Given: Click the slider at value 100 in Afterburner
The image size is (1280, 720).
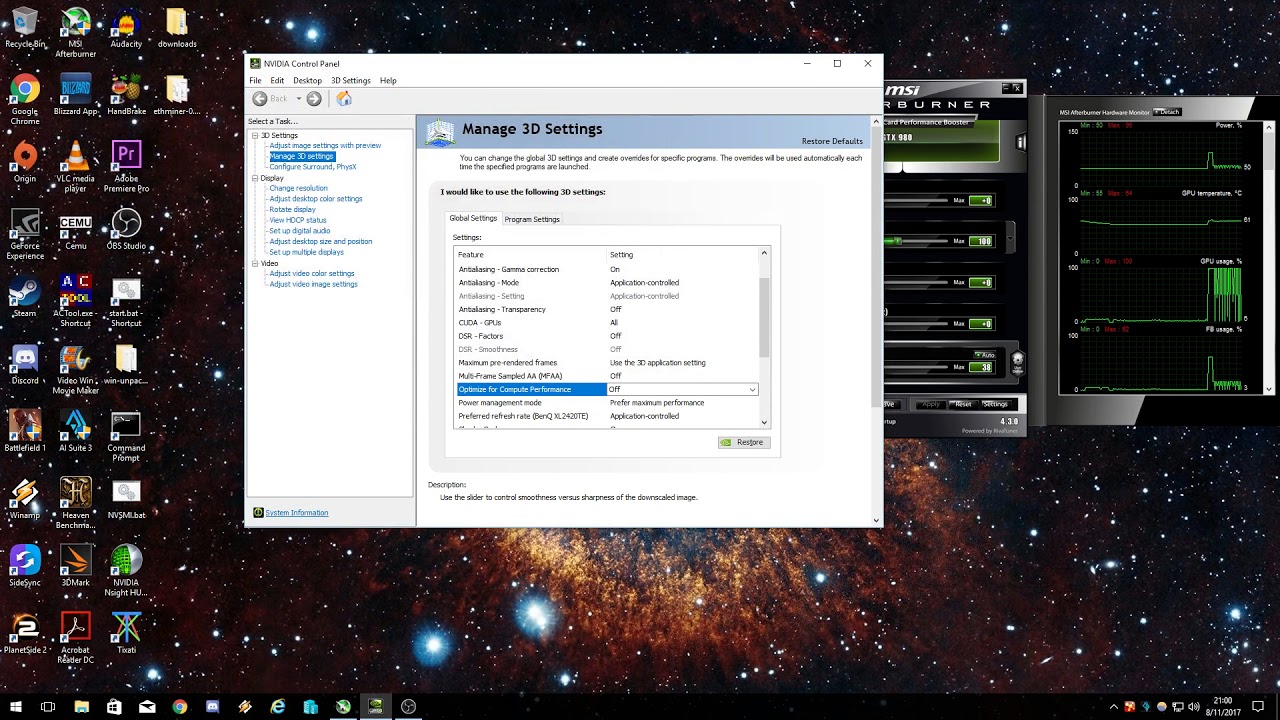Looking at the screenshot, I should [898, 241].
